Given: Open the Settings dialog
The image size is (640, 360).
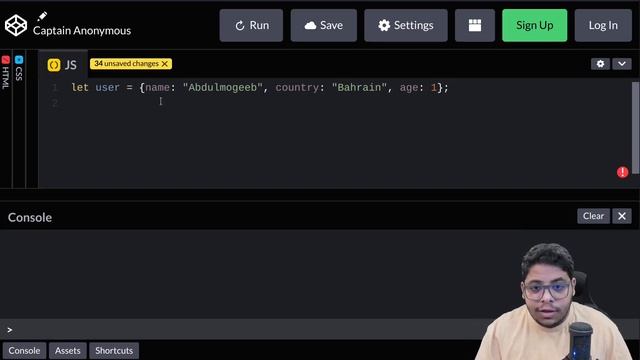Looking at the screenshot, I should click(x=406, y=25).
